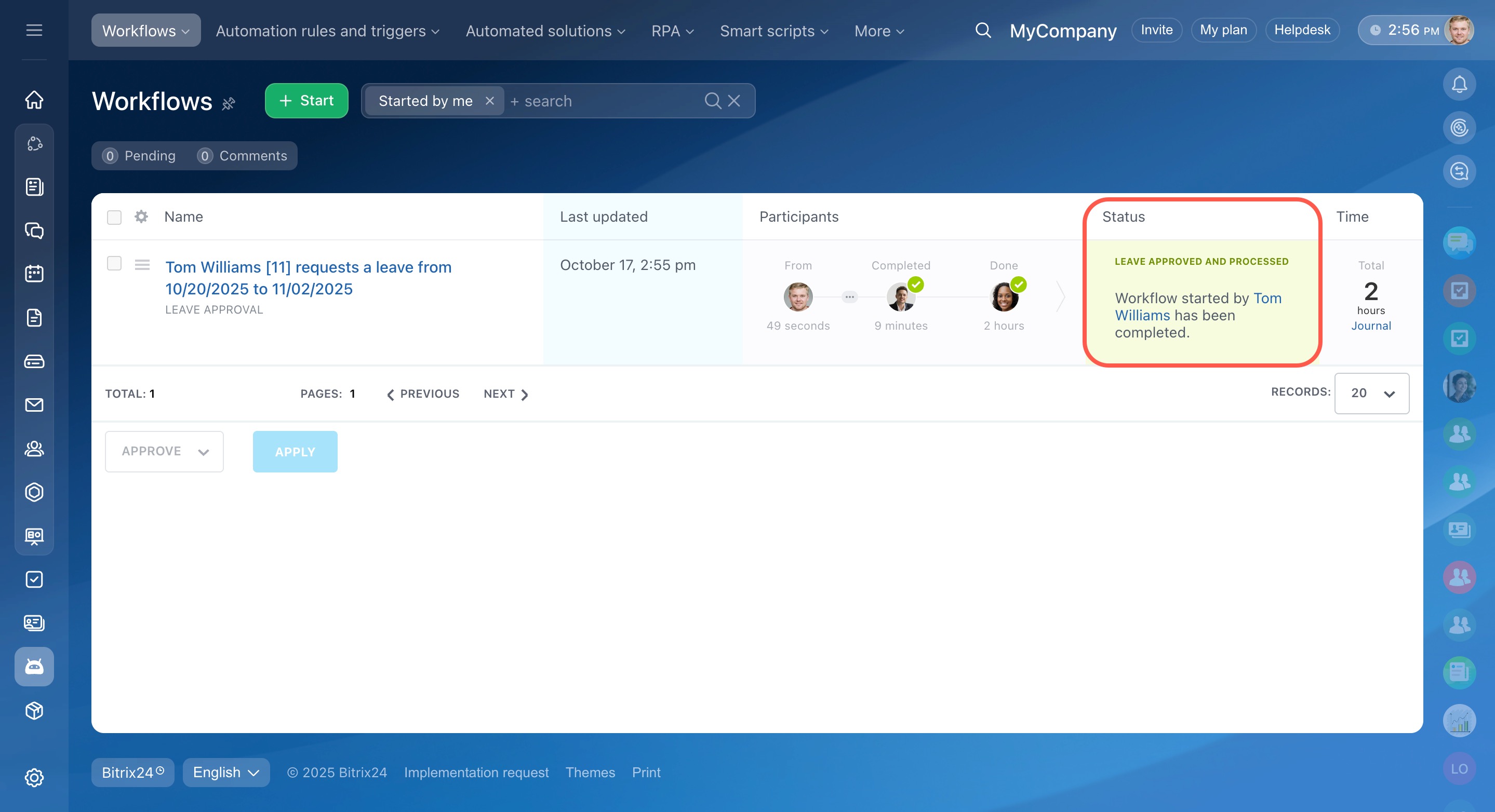Remove the 'Started by me' filter
The width and height of the screenshot is (1495, 812).
[490, 101]
